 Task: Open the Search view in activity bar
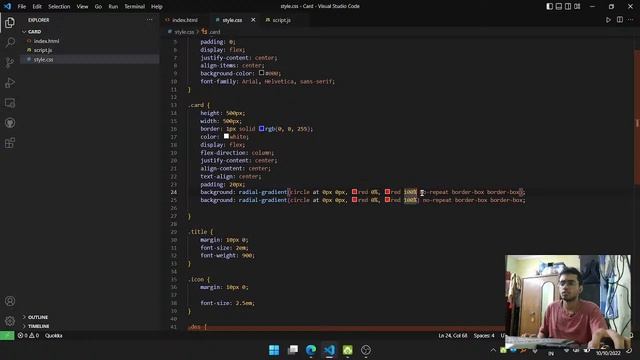tap(10, 42)
